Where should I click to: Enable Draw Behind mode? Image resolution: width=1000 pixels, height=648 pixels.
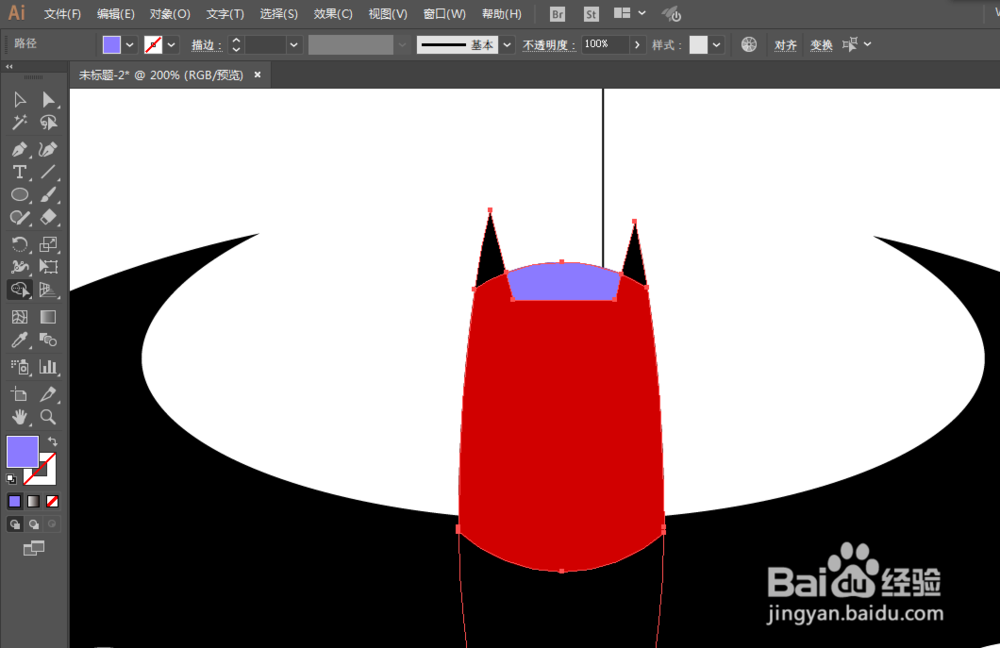33,524
